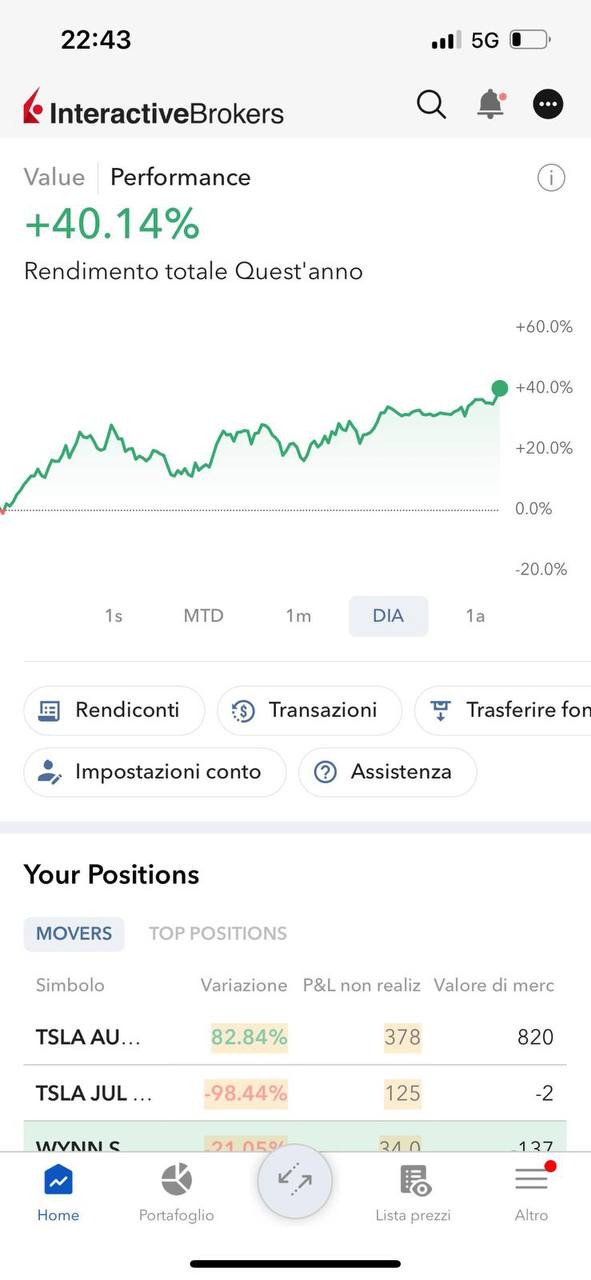
Task: Open the search magnifier icon
Action: (x=431, y=104)
